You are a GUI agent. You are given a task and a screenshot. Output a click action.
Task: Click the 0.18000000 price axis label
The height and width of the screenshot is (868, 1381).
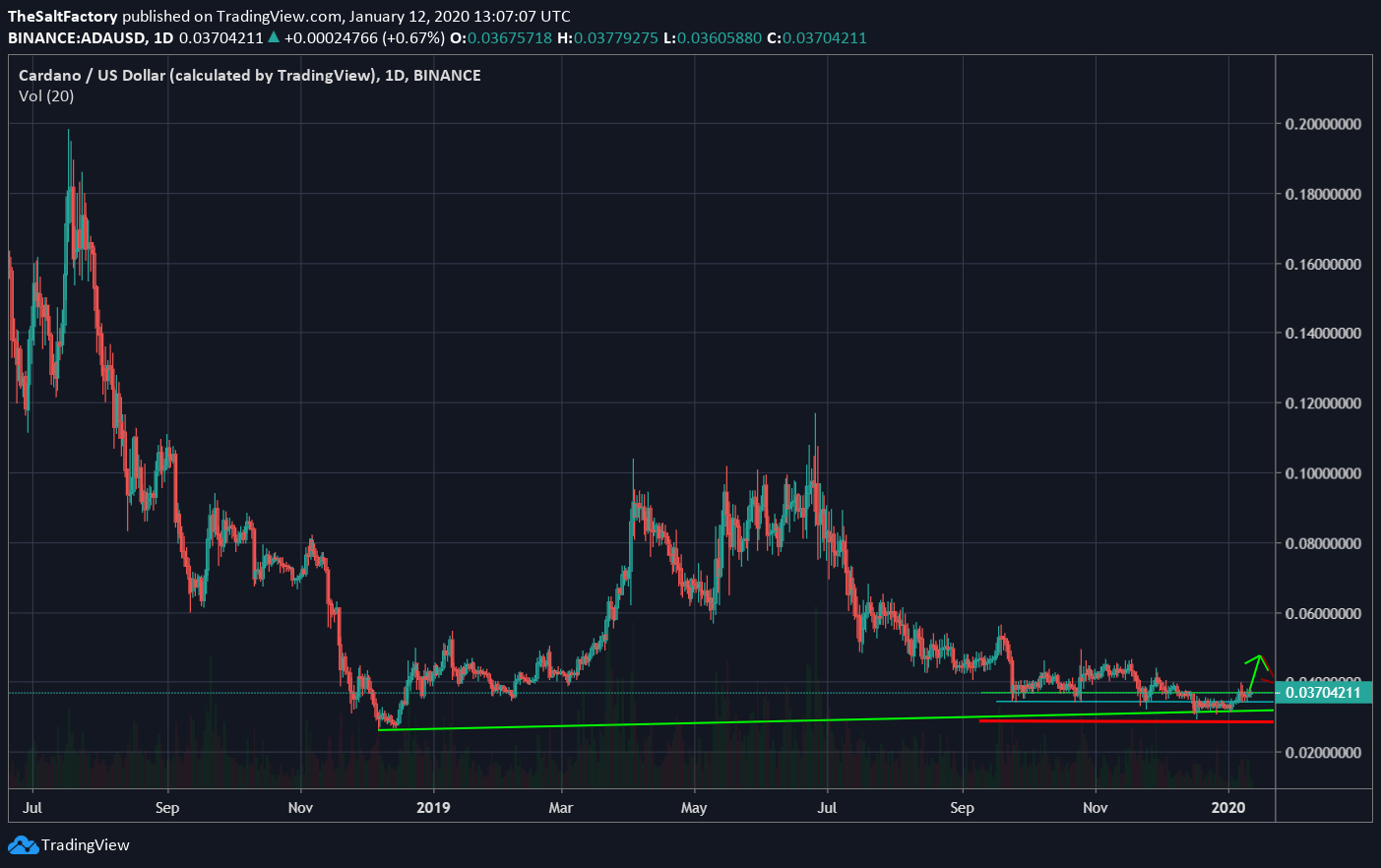click(1324, 194)
